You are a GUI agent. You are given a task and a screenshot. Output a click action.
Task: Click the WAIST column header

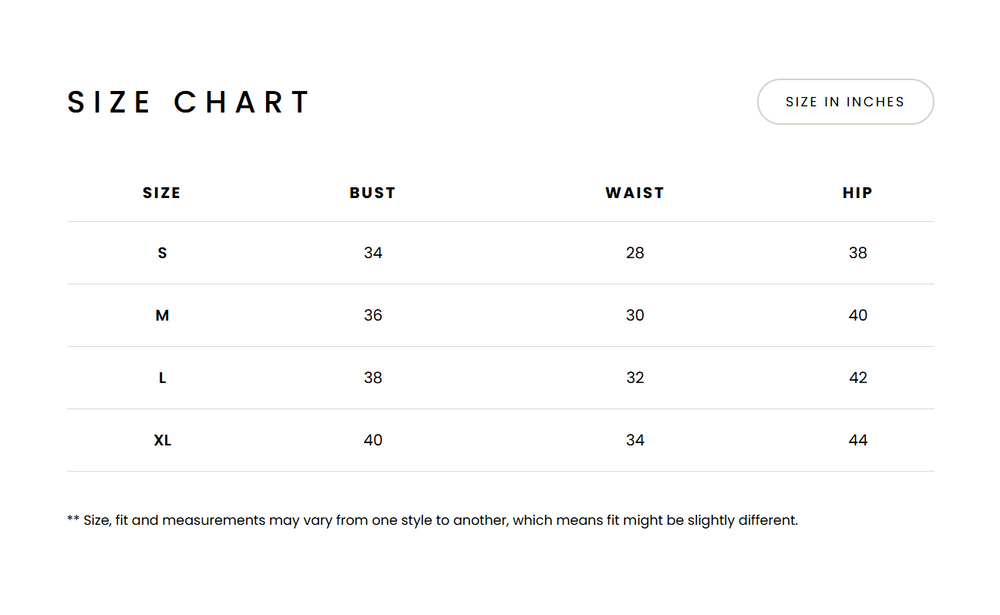pyautogui.click(x=635, y=193)
